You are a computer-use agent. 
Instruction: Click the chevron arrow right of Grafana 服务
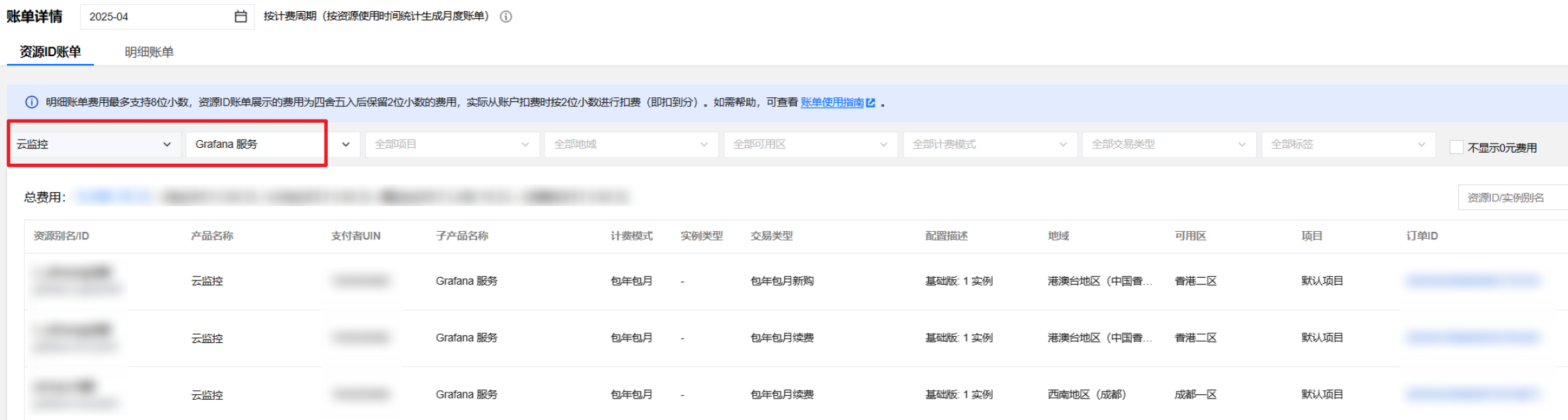(x=345, y=144)
